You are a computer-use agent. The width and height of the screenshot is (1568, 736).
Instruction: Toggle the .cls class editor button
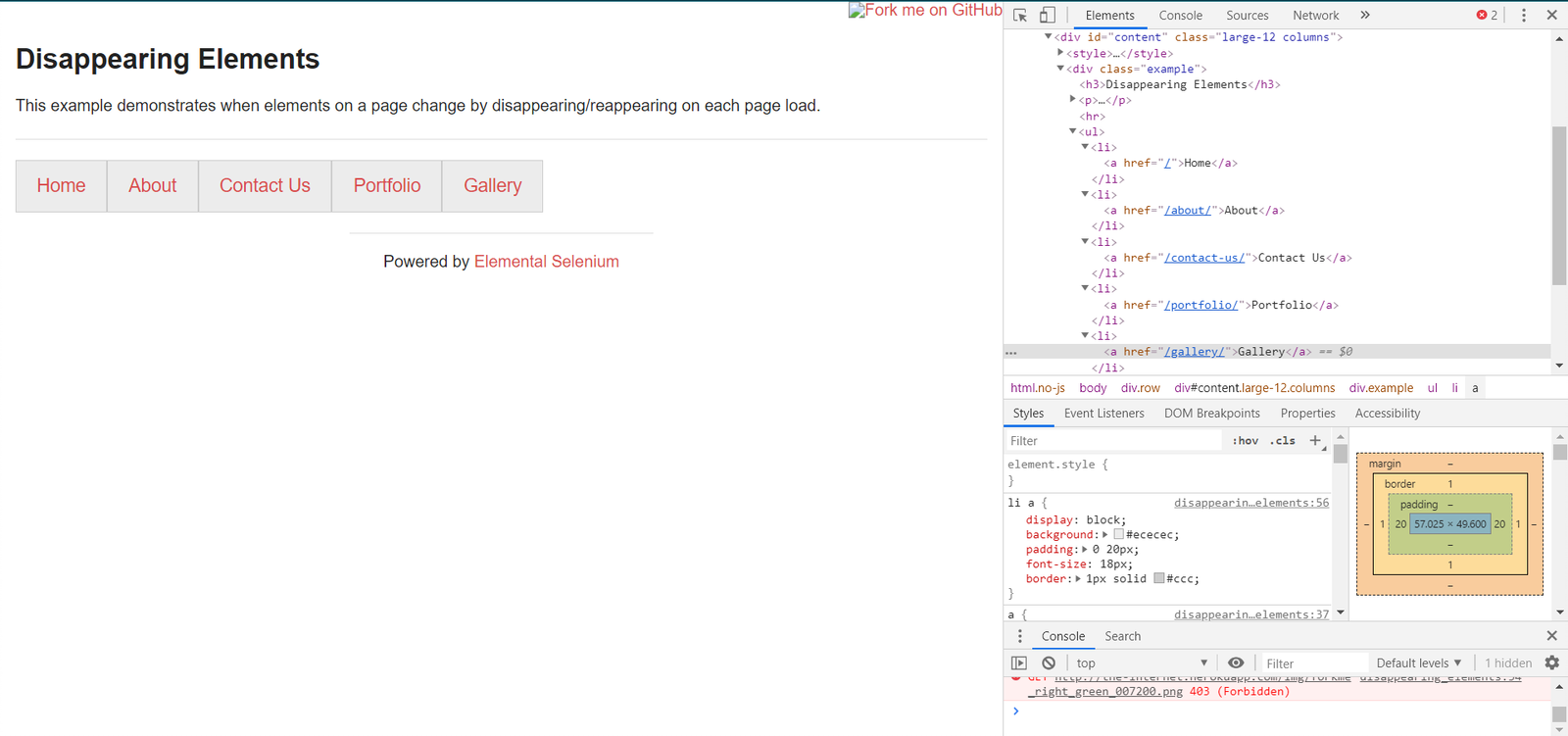1282,441
